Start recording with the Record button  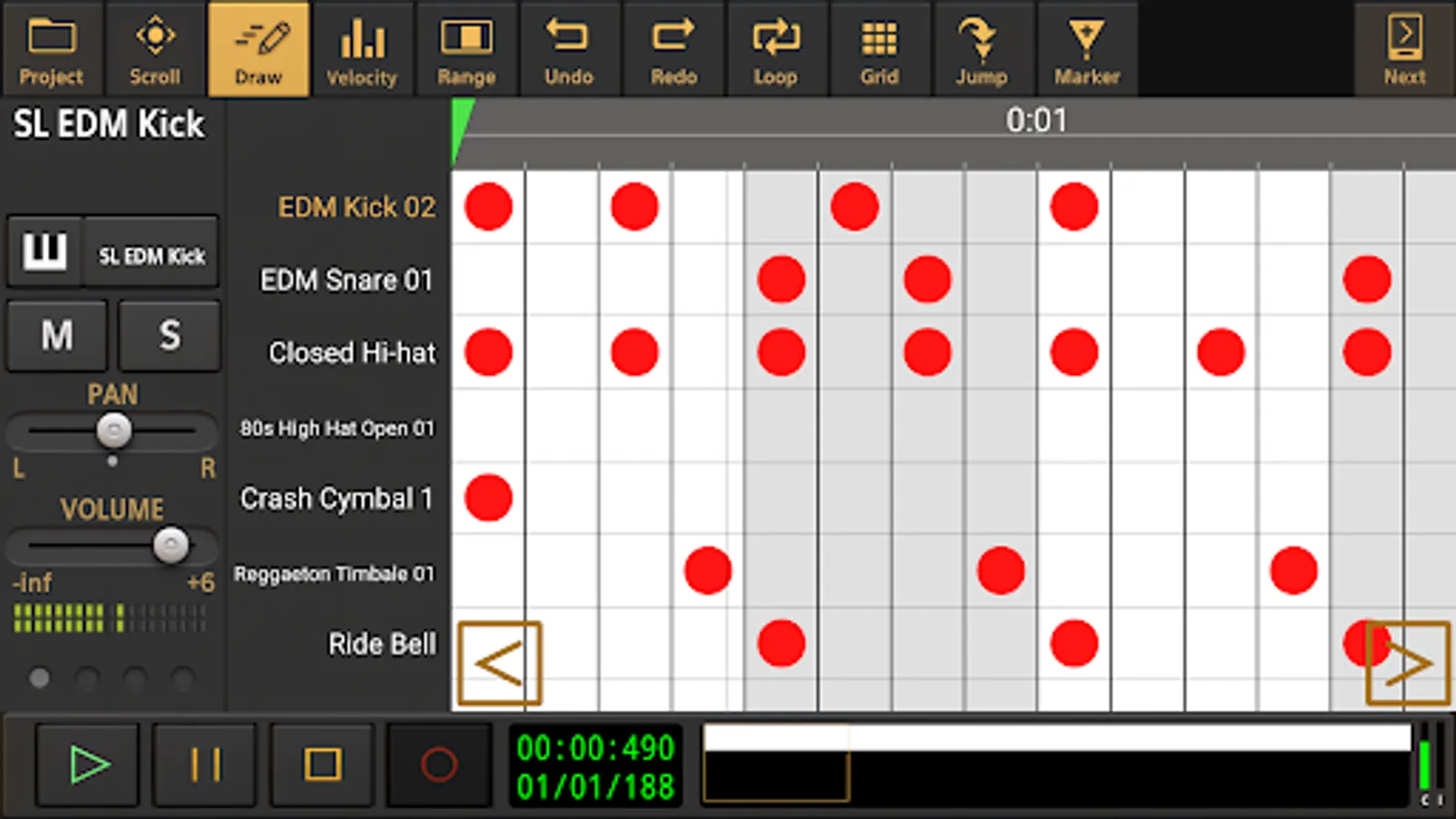tap(439, 764)
